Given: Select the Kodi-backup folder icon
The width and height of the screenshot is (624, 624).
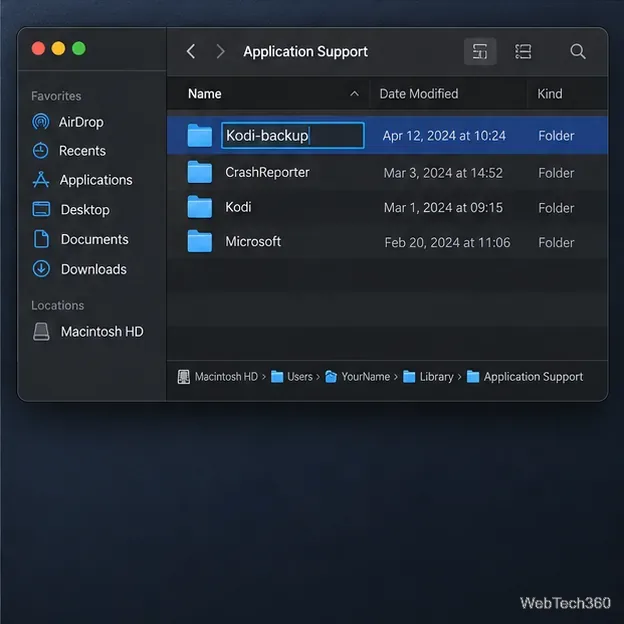Looking at the screenshot, I should (199, 135).
